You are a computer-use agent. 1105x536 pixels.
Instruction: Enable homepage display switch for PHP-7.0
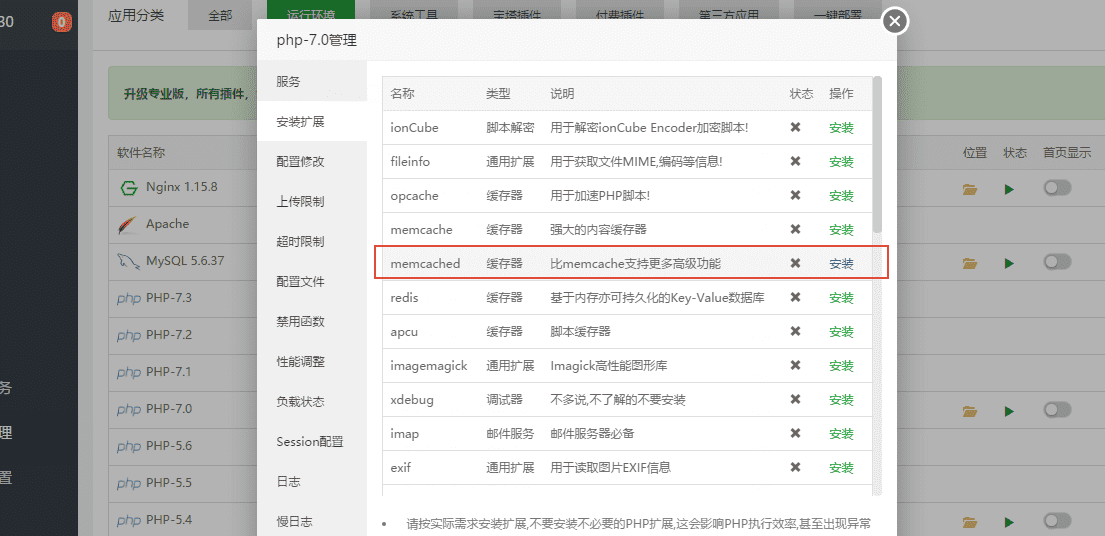coord(1056,410)
